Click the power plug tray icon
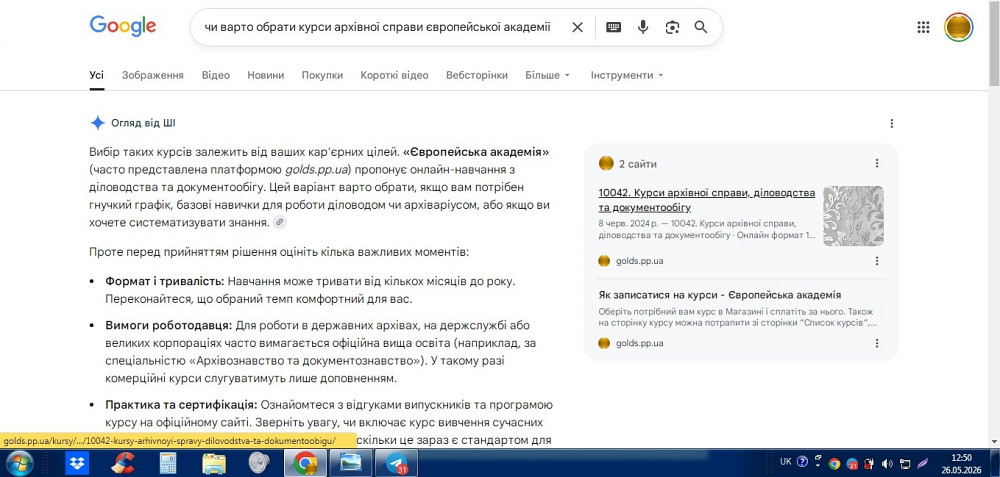Viewport: 1000px width, 477px height. coord(869,464)
